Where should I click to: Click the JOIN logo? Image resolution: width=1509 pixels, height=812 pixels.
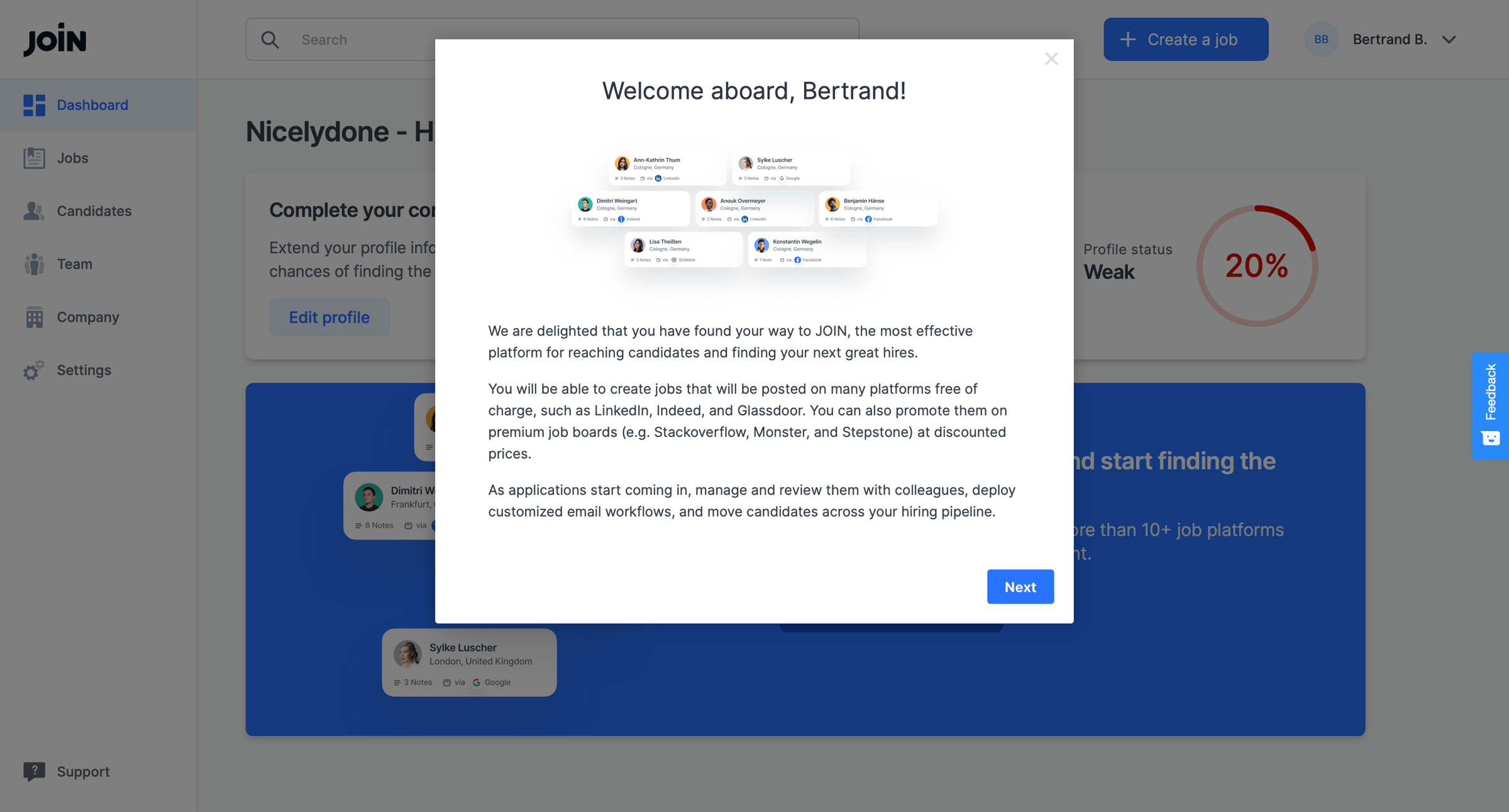click(55, 40)
